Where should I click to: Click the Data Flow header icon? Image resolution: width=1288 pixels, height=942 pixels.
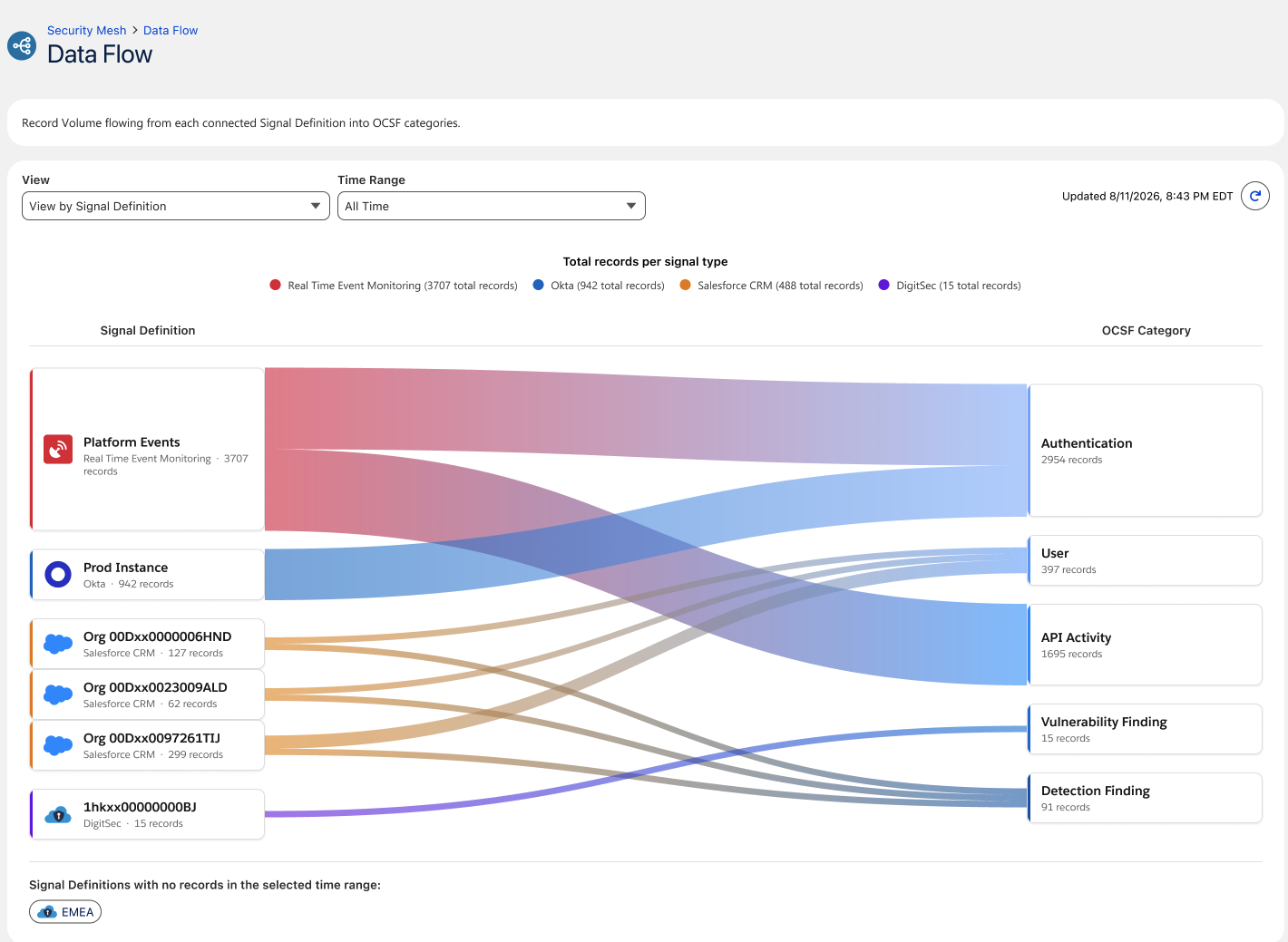pos(22,45)
